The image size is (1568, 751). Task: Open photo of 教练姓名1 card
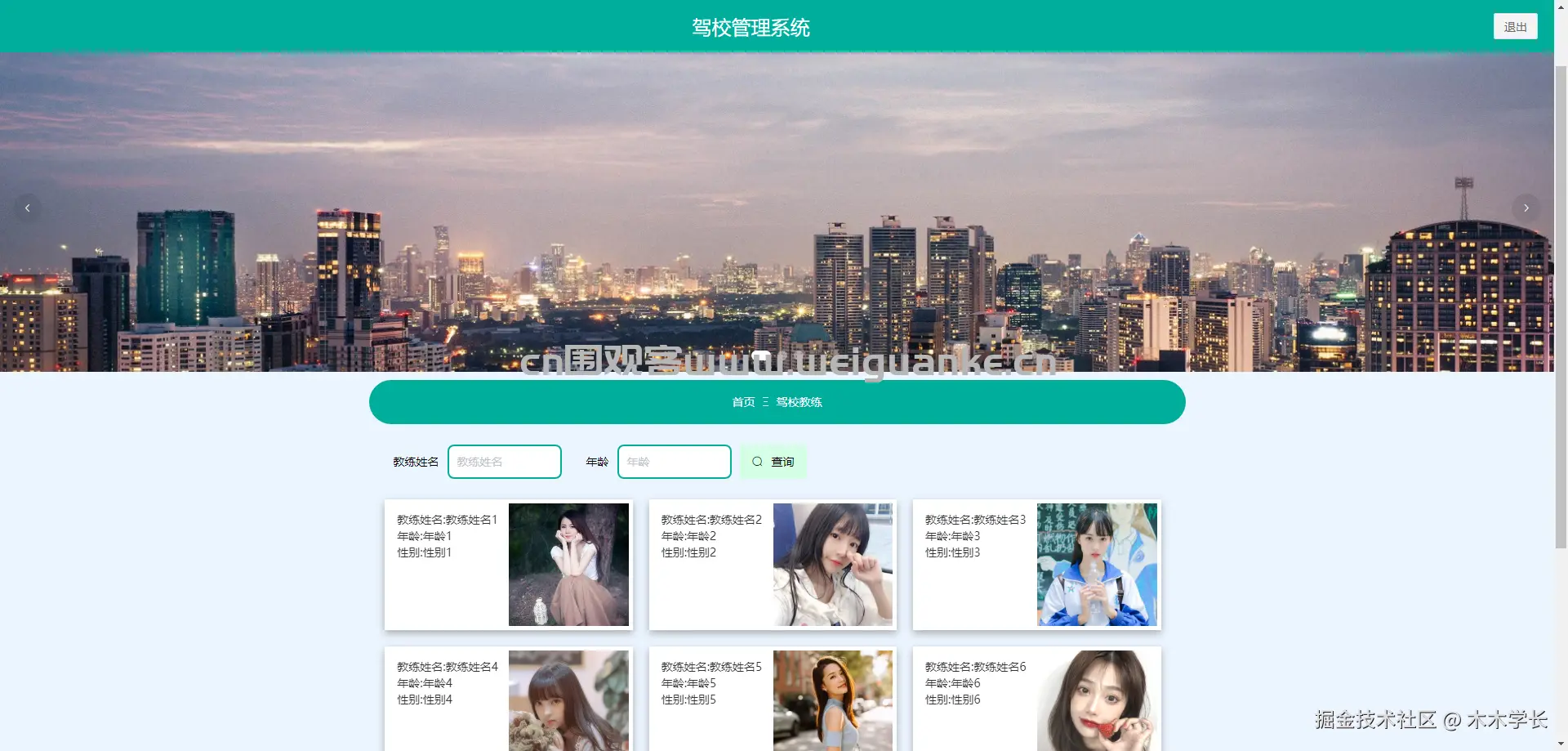coord(568,565)
